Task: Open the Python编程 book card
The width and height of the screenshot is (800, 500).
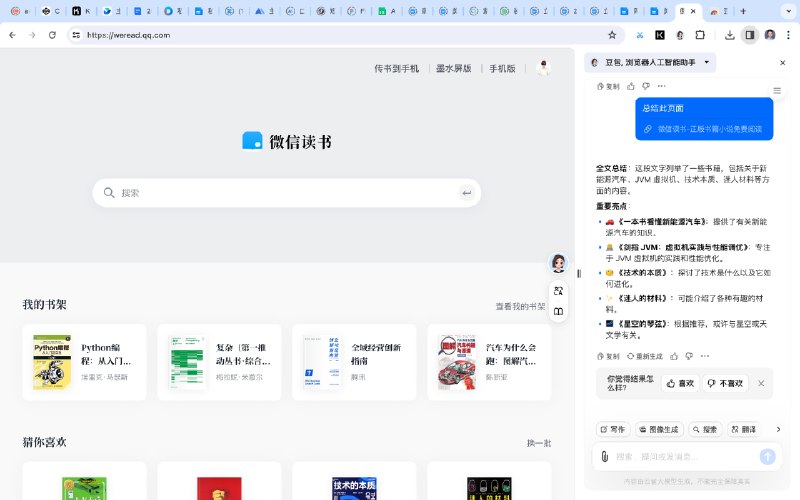Action: point(84,362)
